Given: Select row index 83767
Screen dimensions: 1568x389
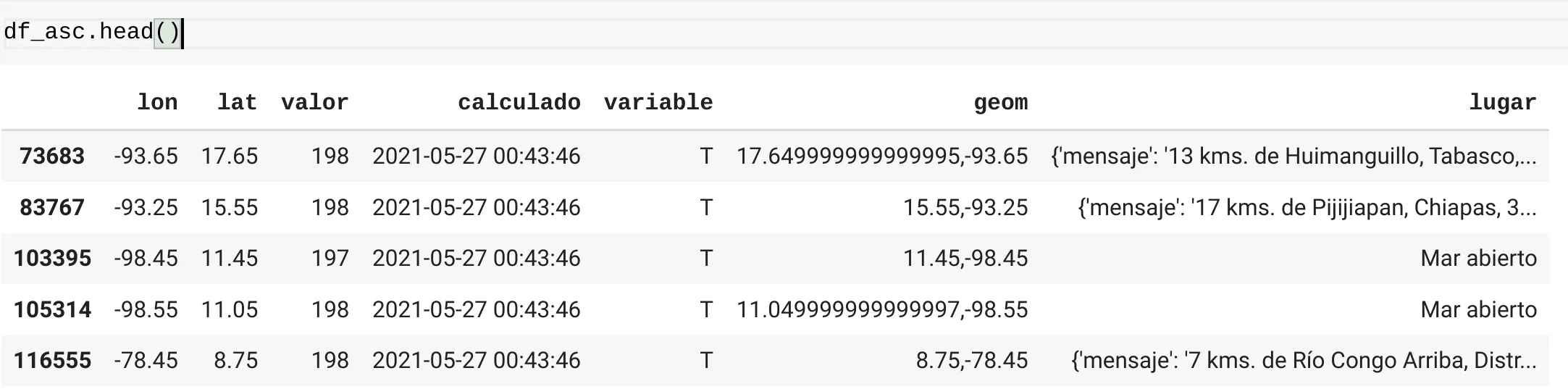Looking at the screenshot, I should coord(52,208).
